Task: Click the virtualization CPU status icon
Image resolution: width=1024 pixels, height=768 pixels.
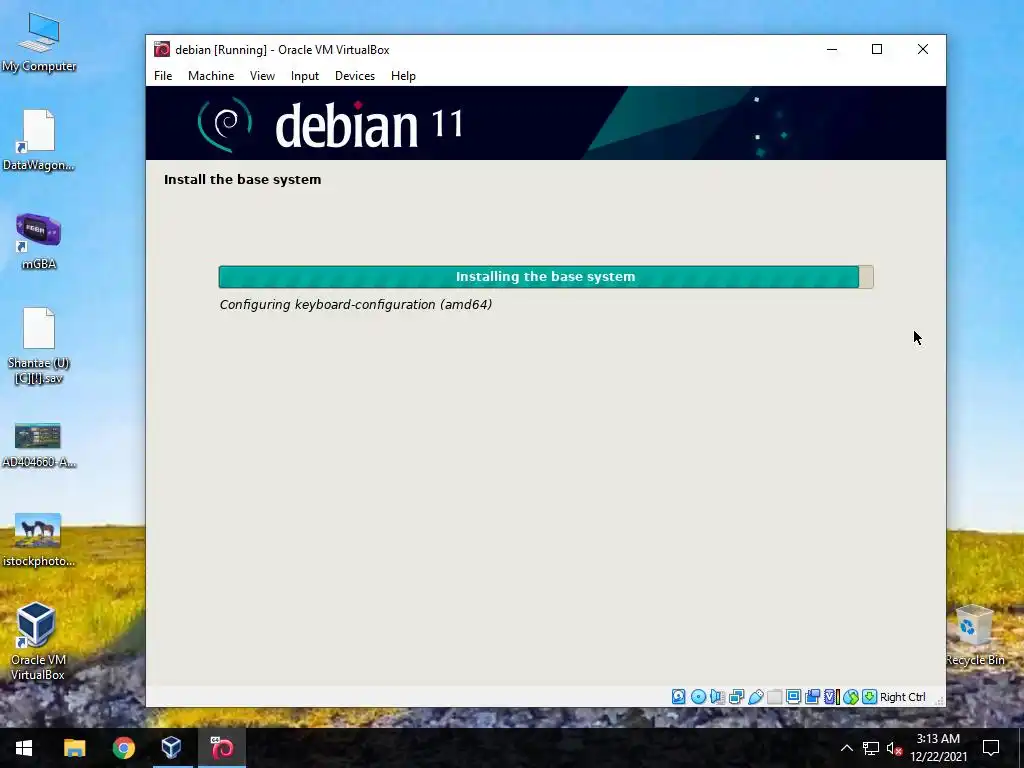Action: [x=831, y=697]
